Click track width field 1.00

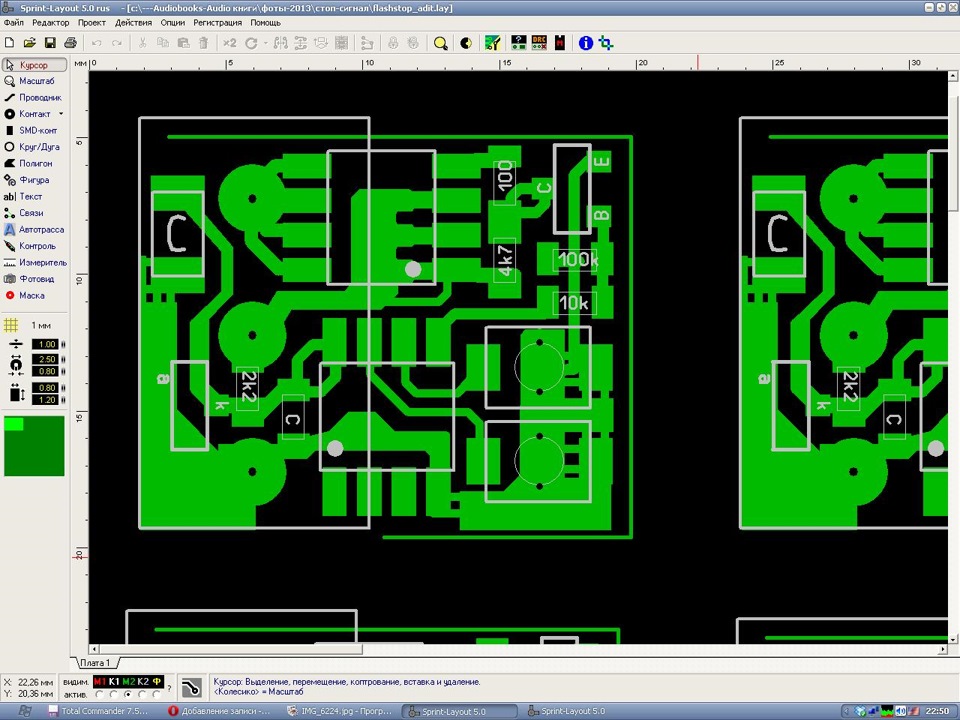click(45, 345)
